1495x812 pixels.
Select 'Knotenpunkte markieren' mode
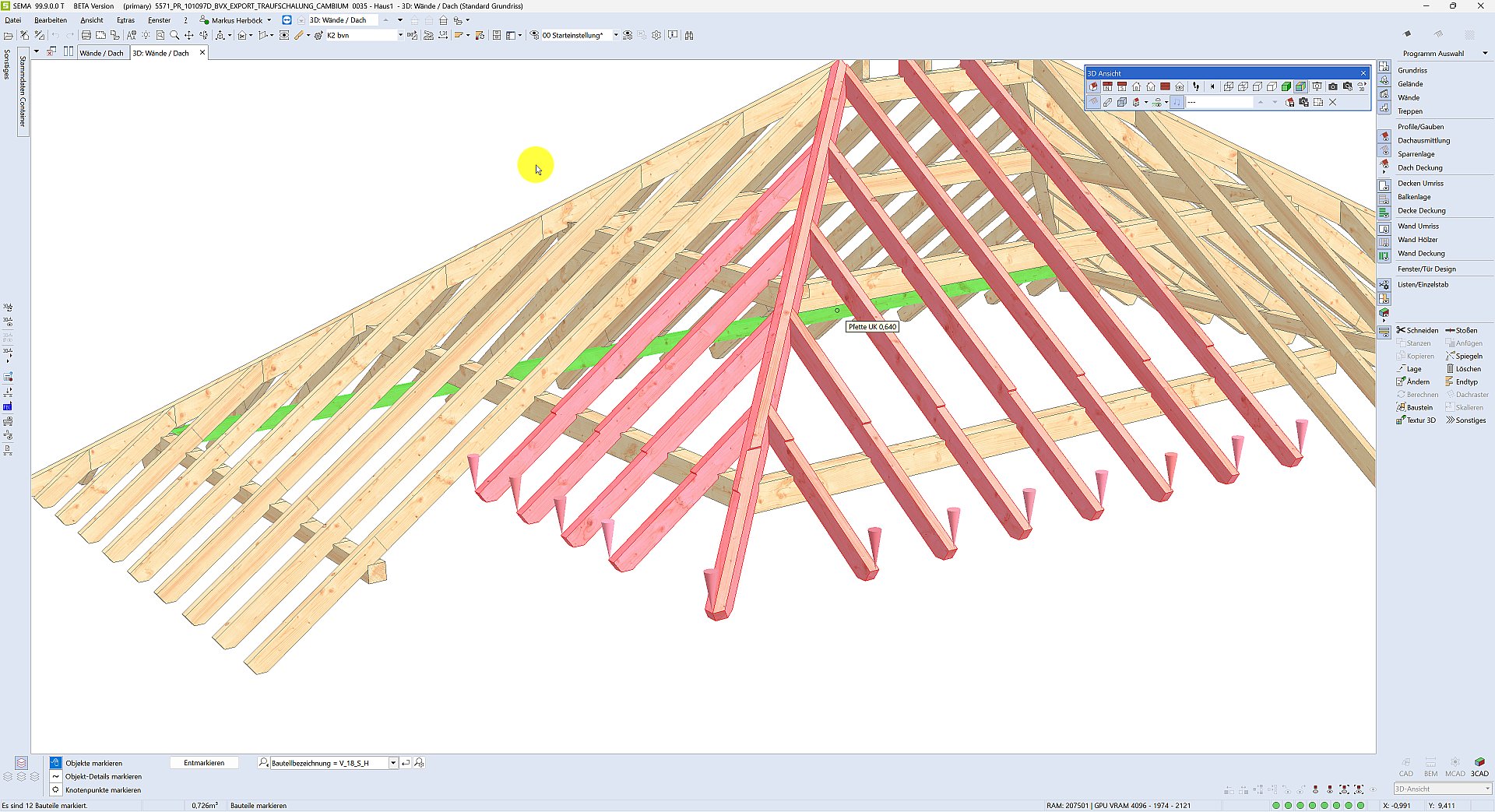click(x=103, y=790)
